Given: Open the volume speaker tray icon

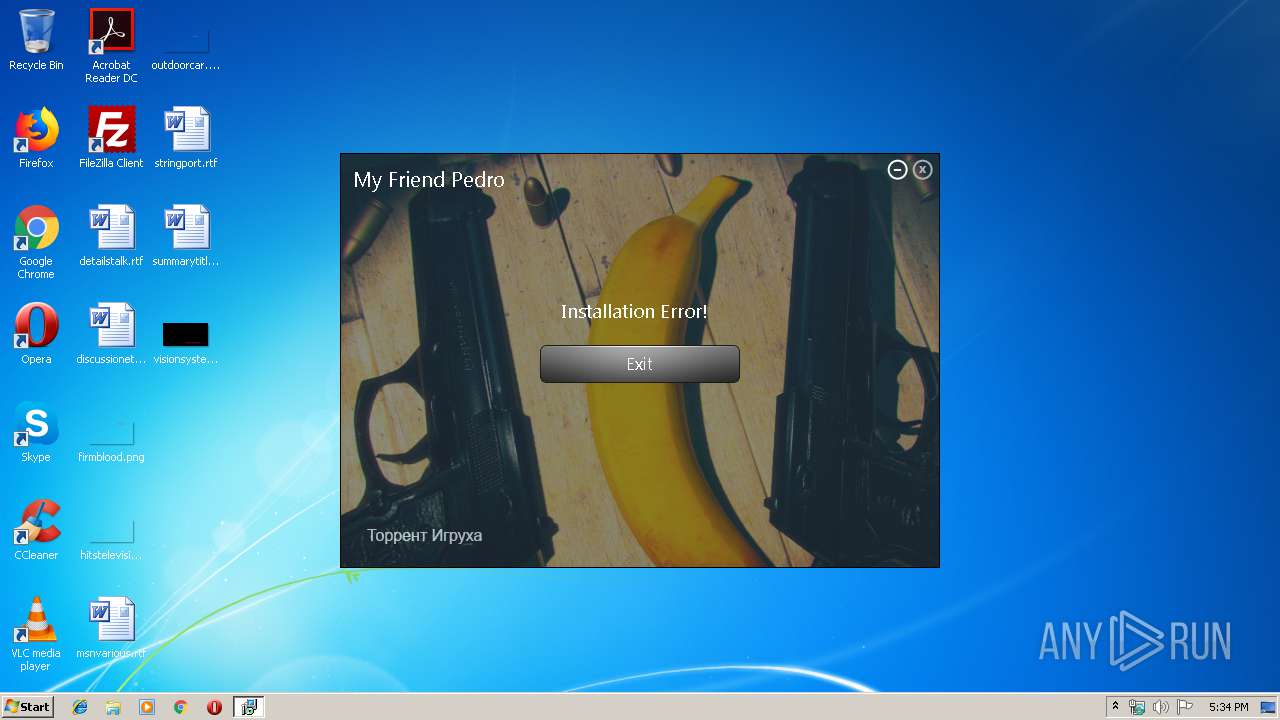Looking at the screenshot, I should click(1161, 707).
